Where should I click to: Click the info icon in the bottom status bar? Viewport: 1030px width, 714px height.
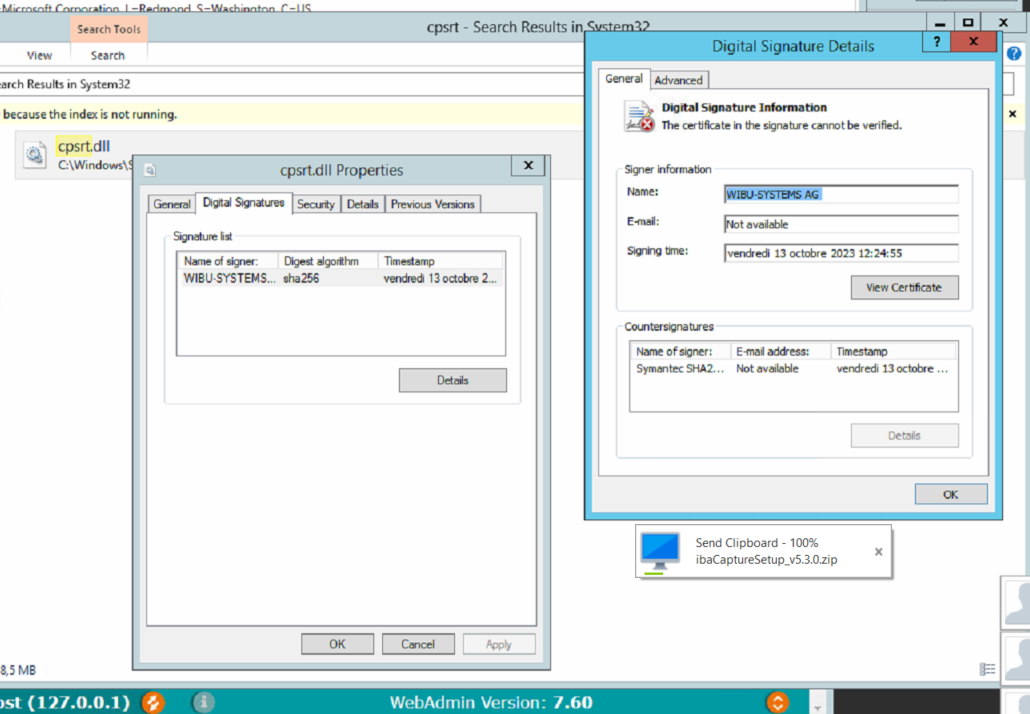[204, 702]
